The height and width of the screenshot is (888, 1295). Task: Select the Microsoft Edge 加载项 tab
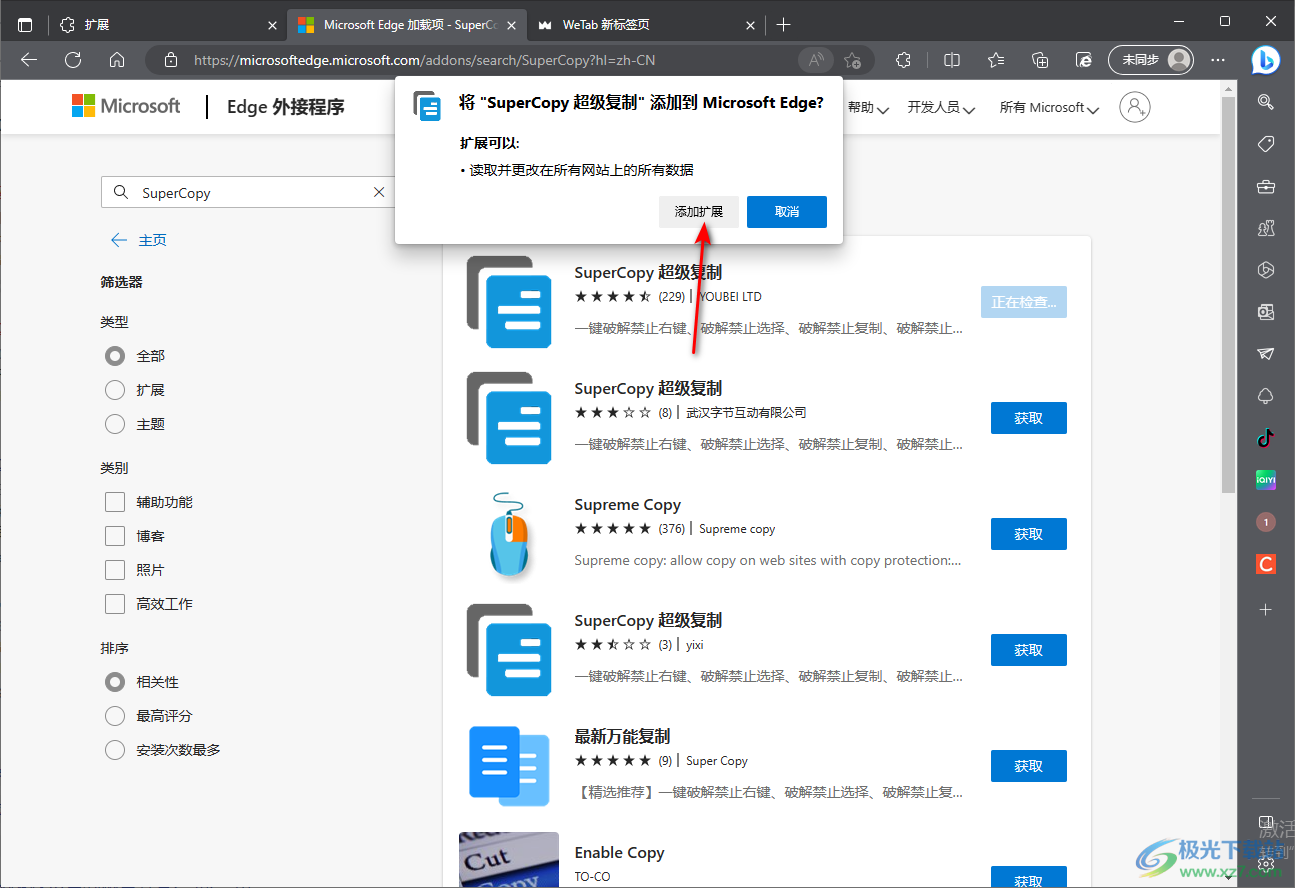click(406, 24)
